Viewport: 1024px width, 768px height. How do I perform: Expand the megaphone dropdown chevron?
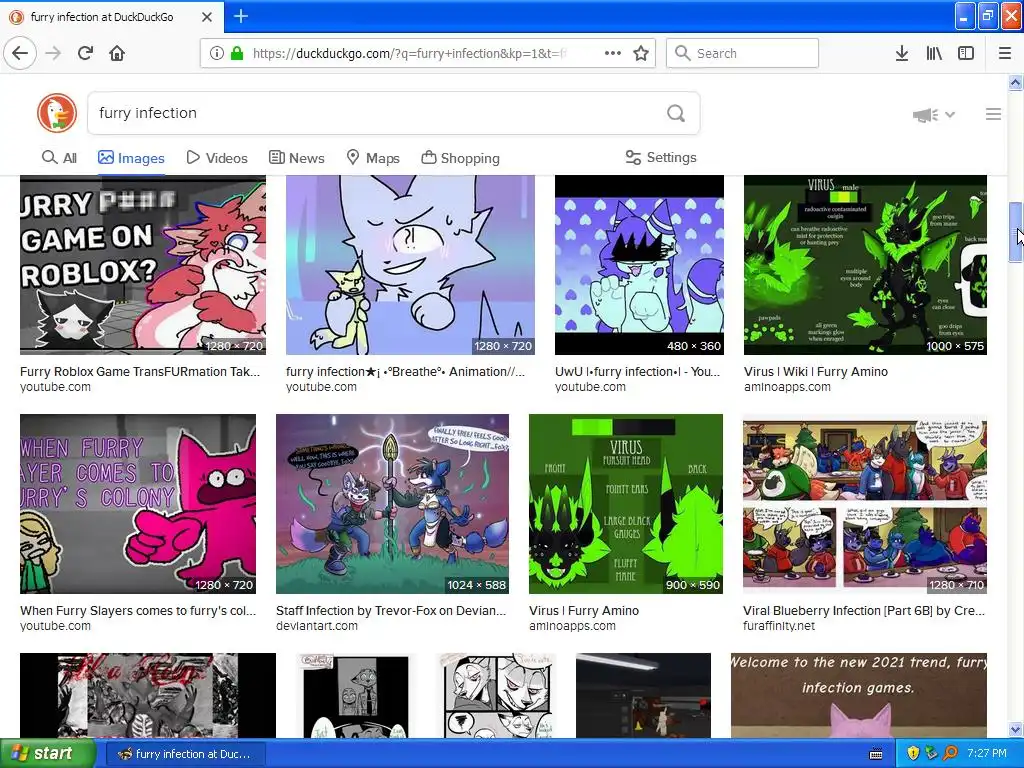(950, 115)
